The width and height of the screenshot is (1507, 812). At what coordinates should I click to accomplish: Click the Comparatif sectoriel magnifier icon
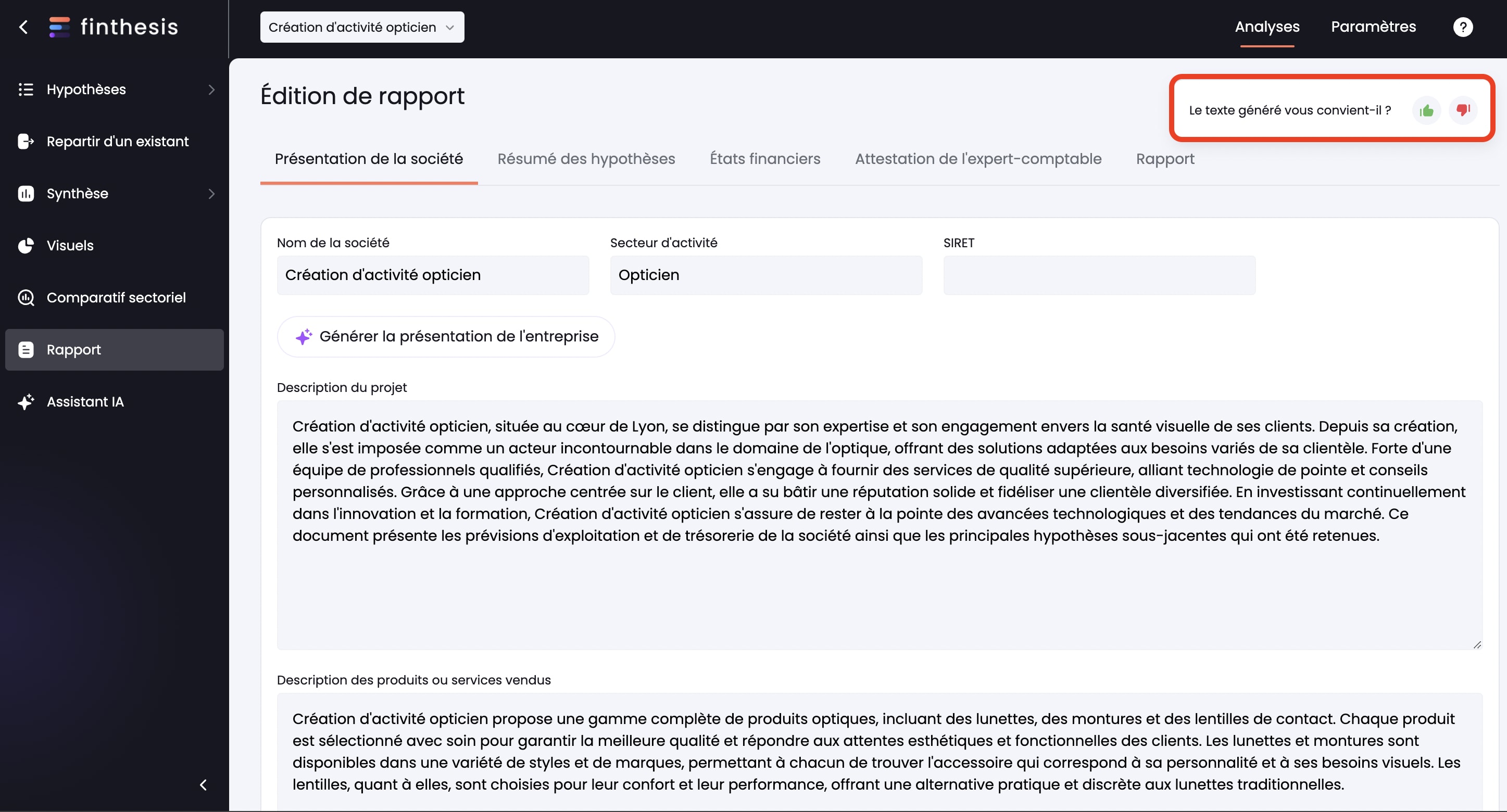tap(26, 298)
